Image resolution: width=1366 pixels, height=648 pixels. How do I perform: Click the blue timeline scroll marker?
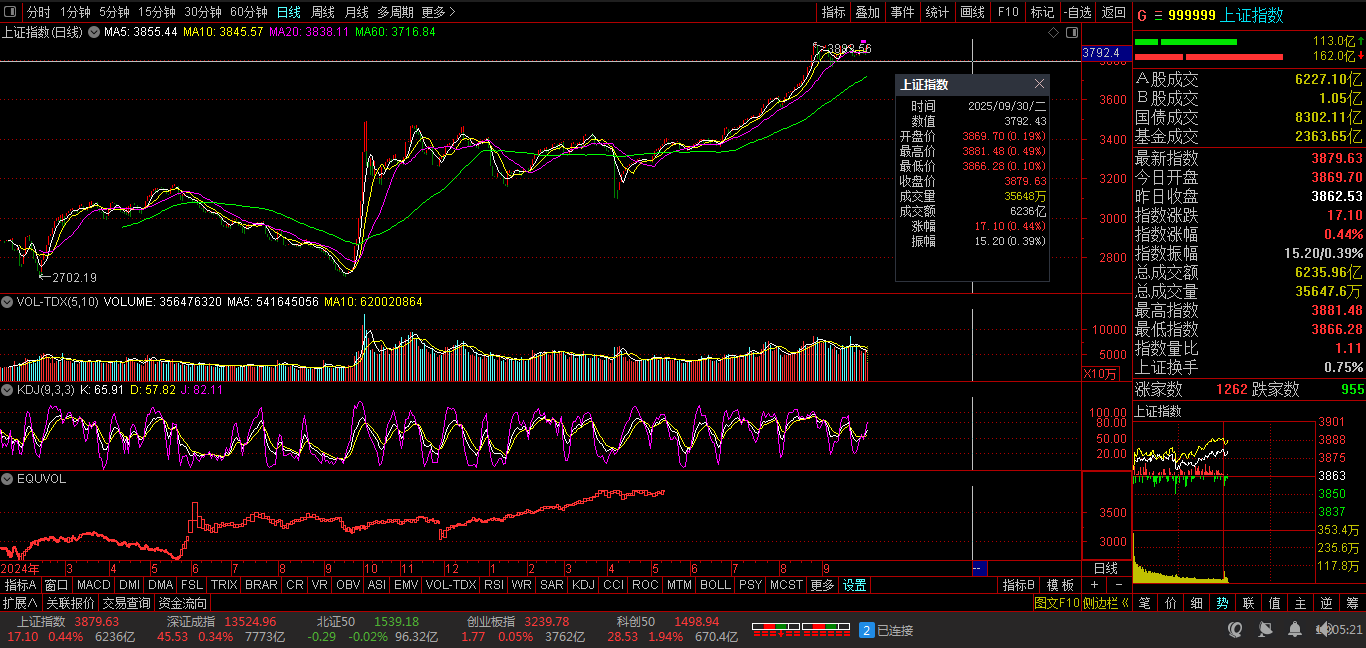click(x=979, y=568)
